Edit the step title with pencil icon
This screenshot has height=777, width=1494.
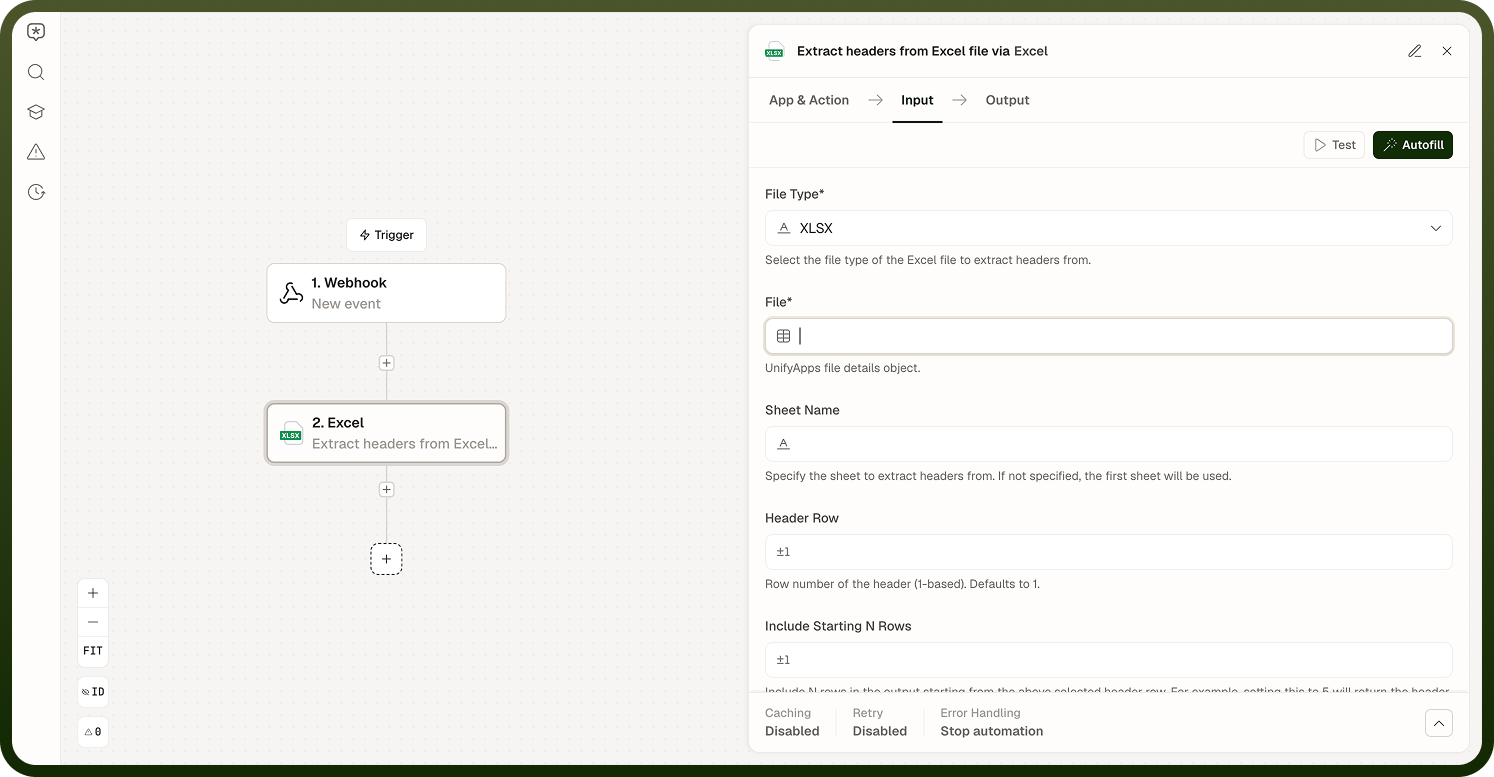[x=1415, y=51]
